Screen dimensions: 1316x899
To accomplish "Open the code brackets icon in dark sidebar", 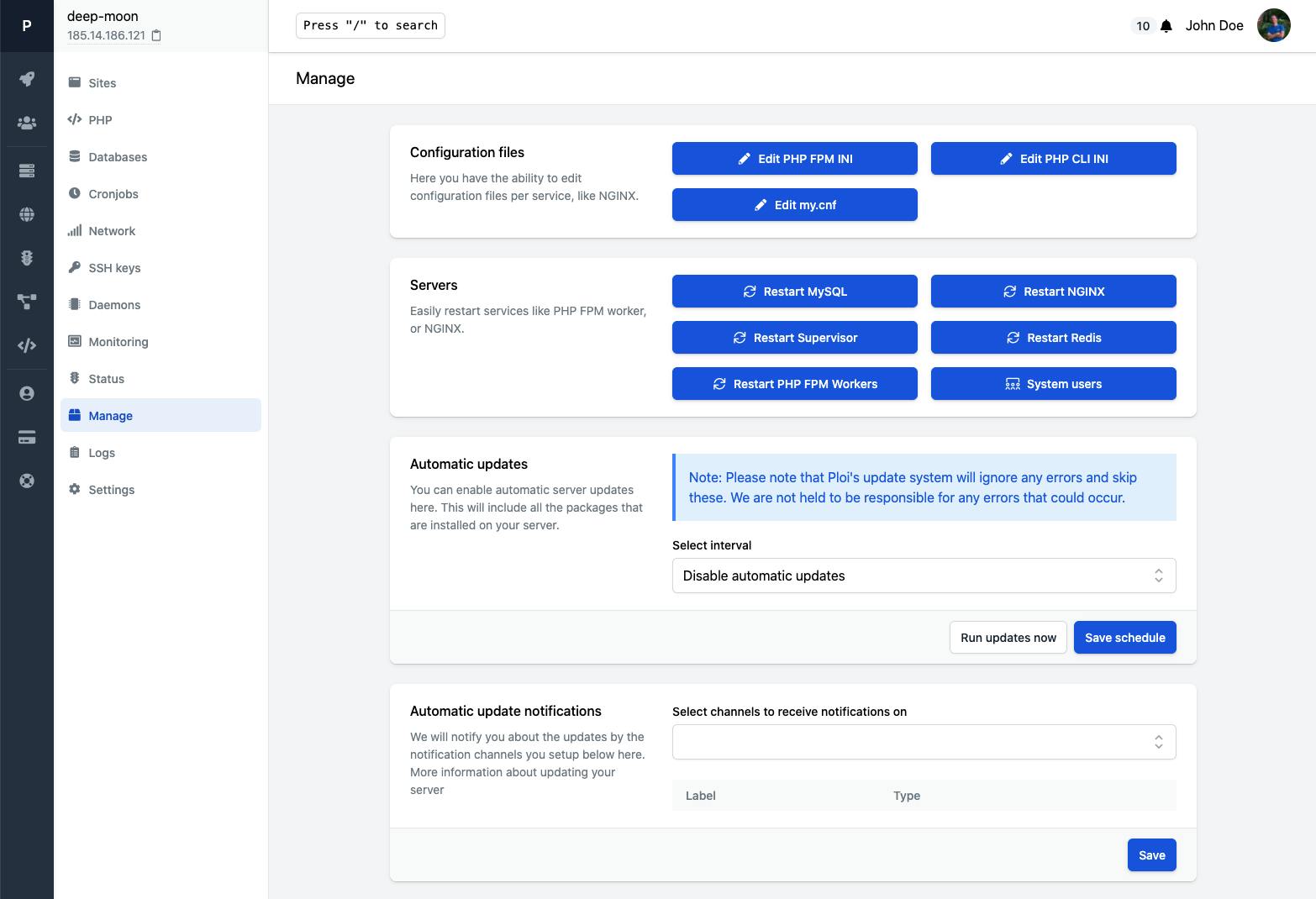I will click(27, 345).
